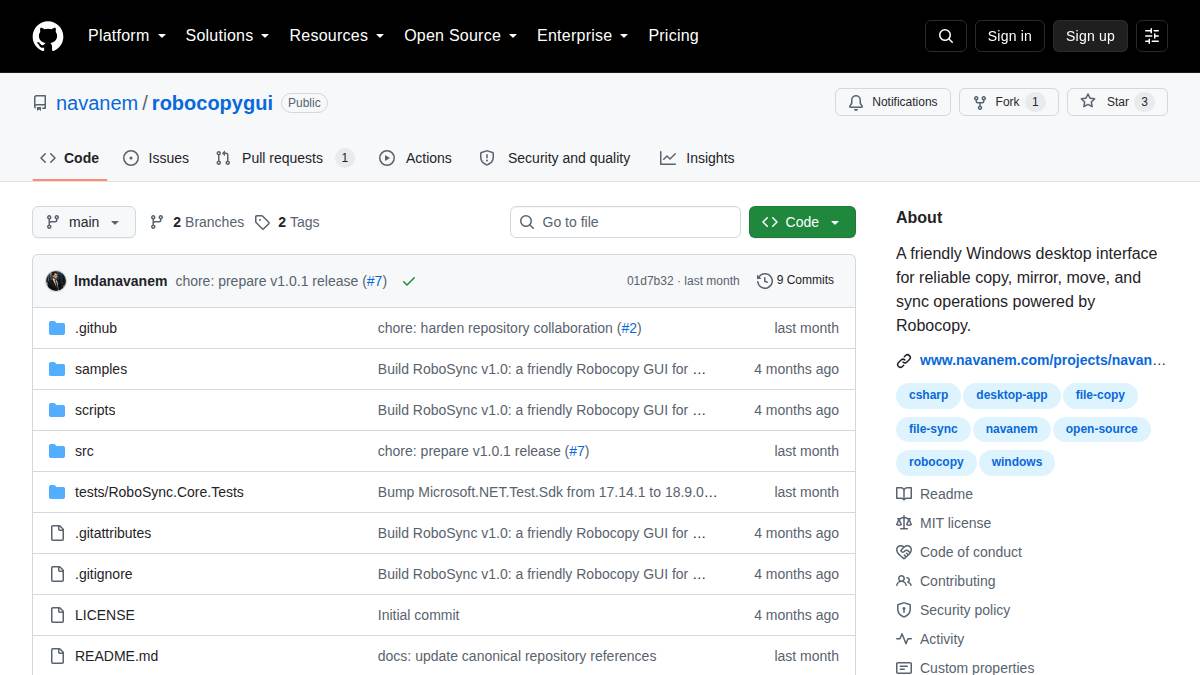
Task: Click the LICENSE file icon
Action: coord(57,615)
